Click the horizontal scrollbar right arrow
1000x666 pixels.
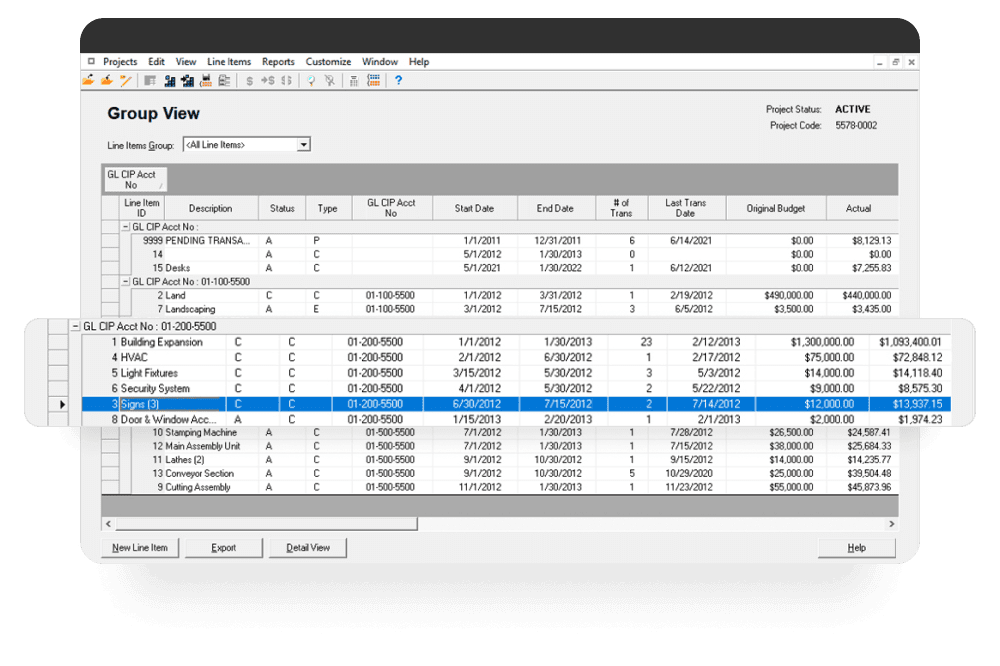click(890, 523)
